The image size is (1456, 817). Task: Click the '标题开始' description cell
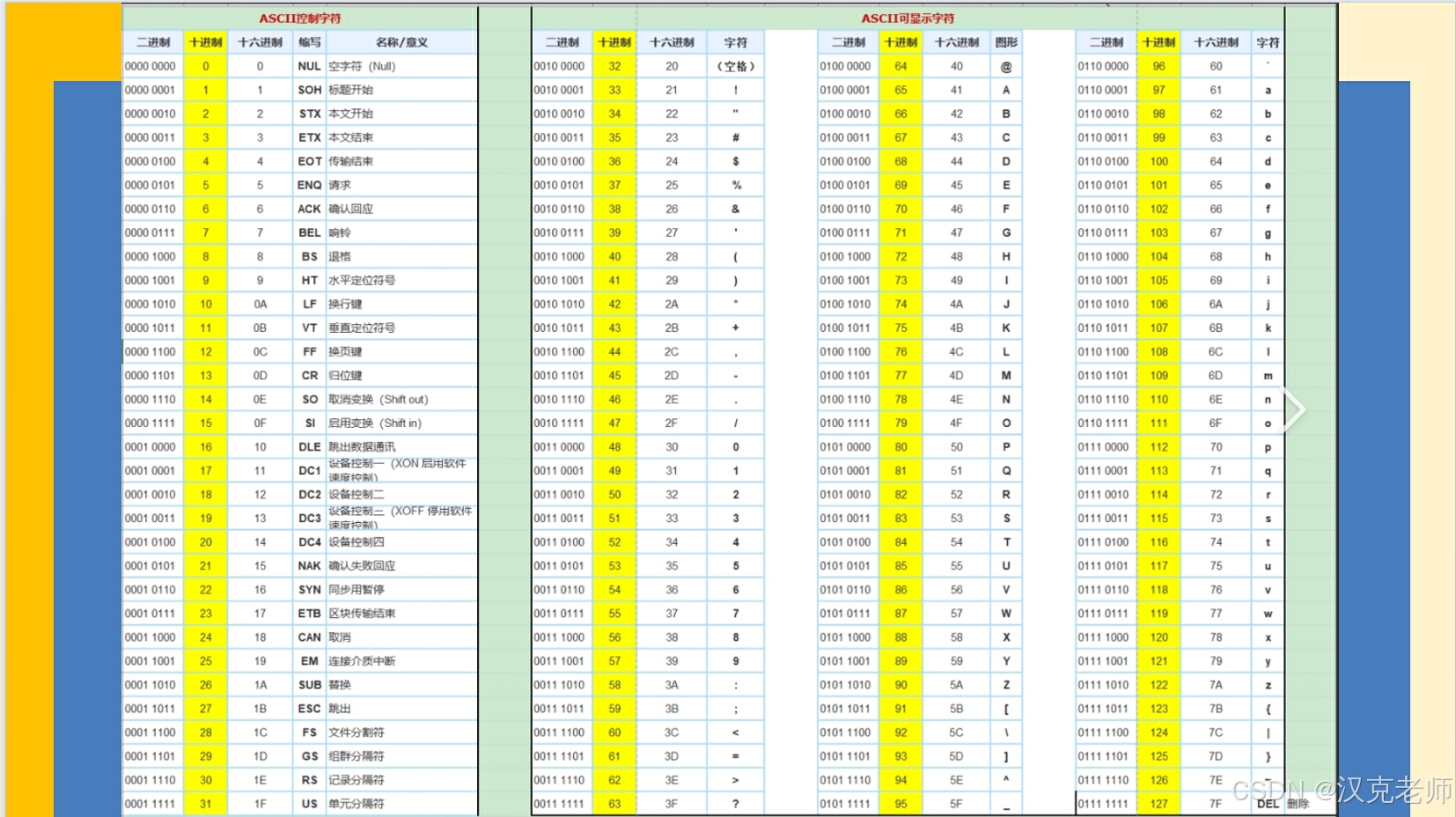pos(401,90)
